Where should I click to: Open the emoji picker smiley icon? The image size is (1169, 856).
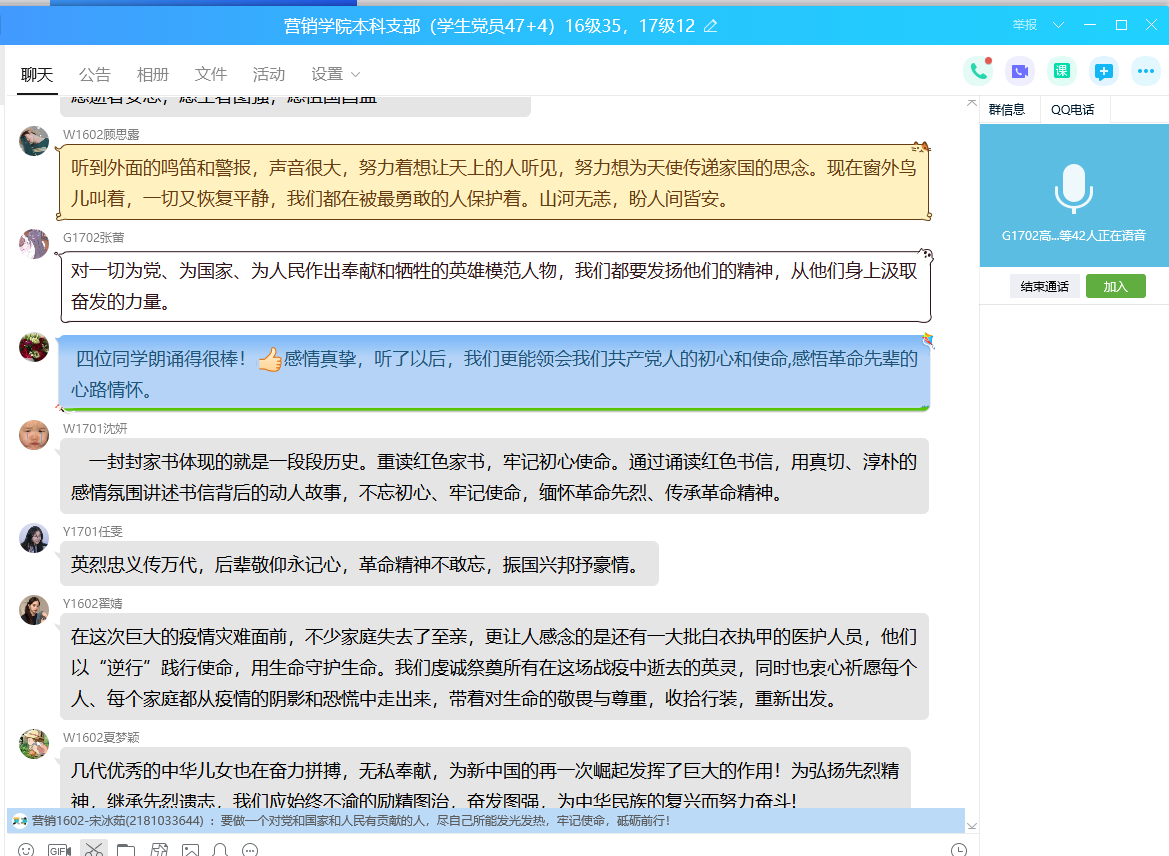point(26,850)
